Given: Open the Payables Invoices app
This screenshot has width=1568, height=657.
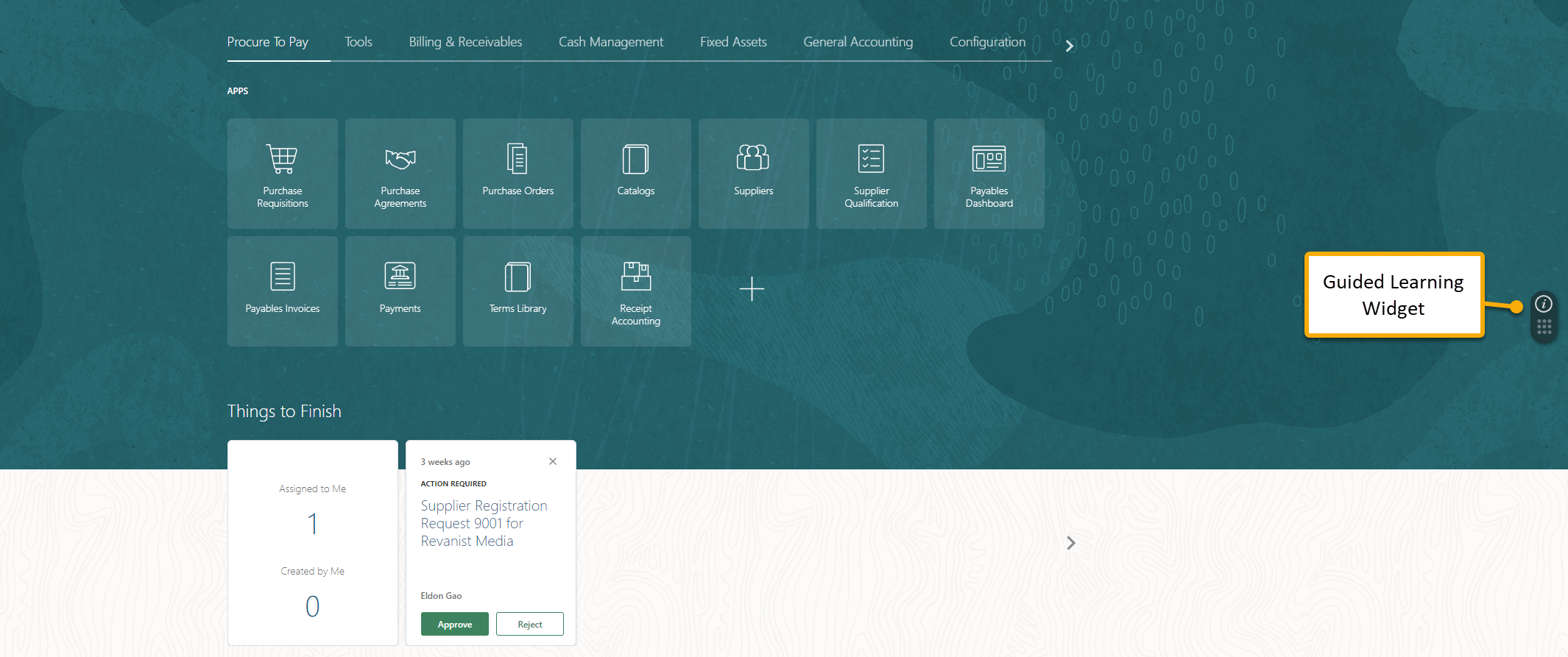Looking at the screenshot, I should [283, 291].
